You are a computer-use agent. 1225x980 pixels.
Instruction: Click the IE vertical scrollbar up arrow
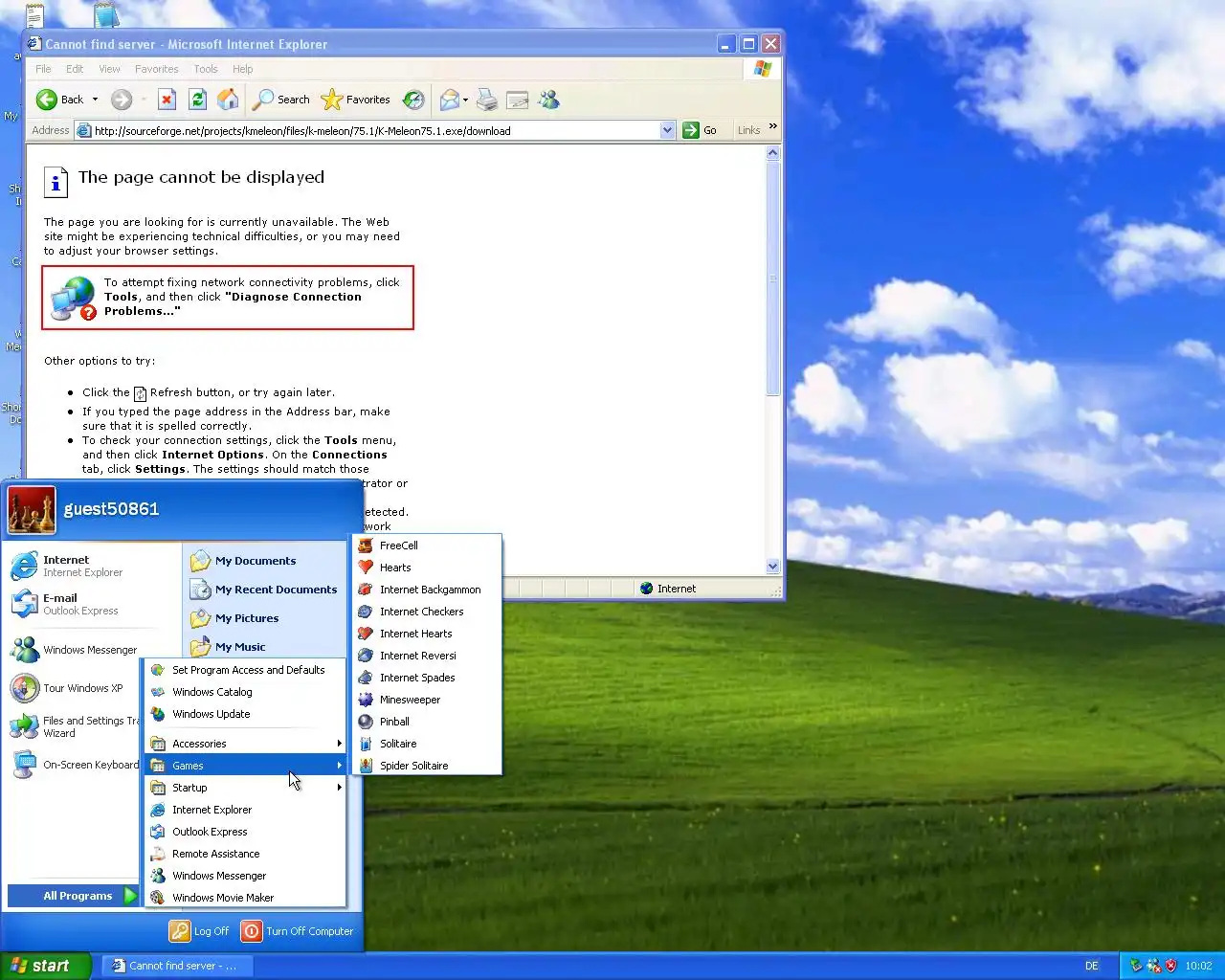pyautogui.click(x=773, y=153)
